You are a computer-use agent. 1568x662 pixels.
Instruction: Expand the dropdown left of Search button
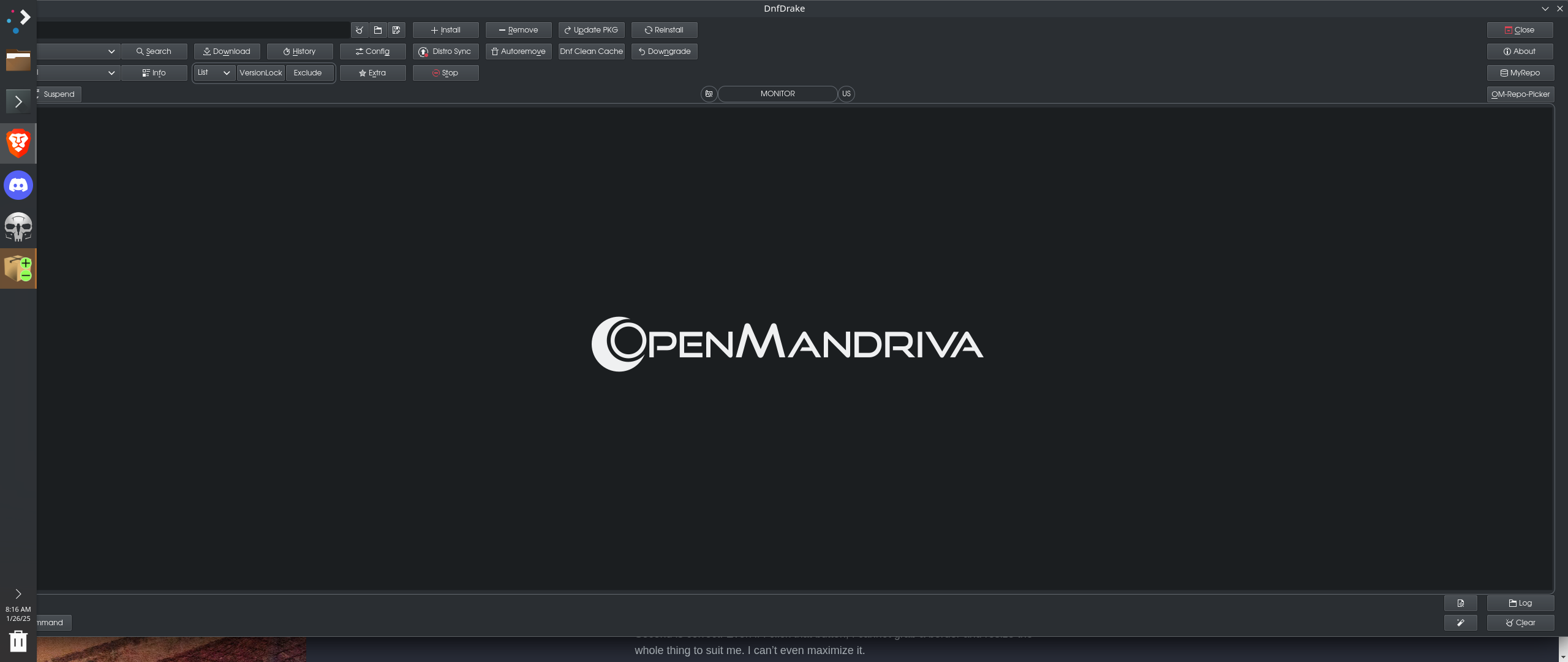(111, 51)
